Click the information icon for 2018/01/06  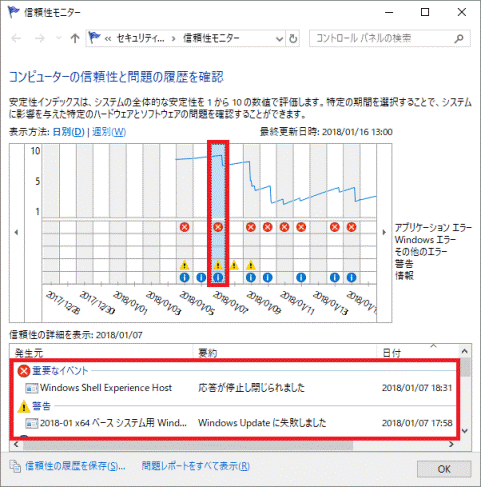[201, 277]
